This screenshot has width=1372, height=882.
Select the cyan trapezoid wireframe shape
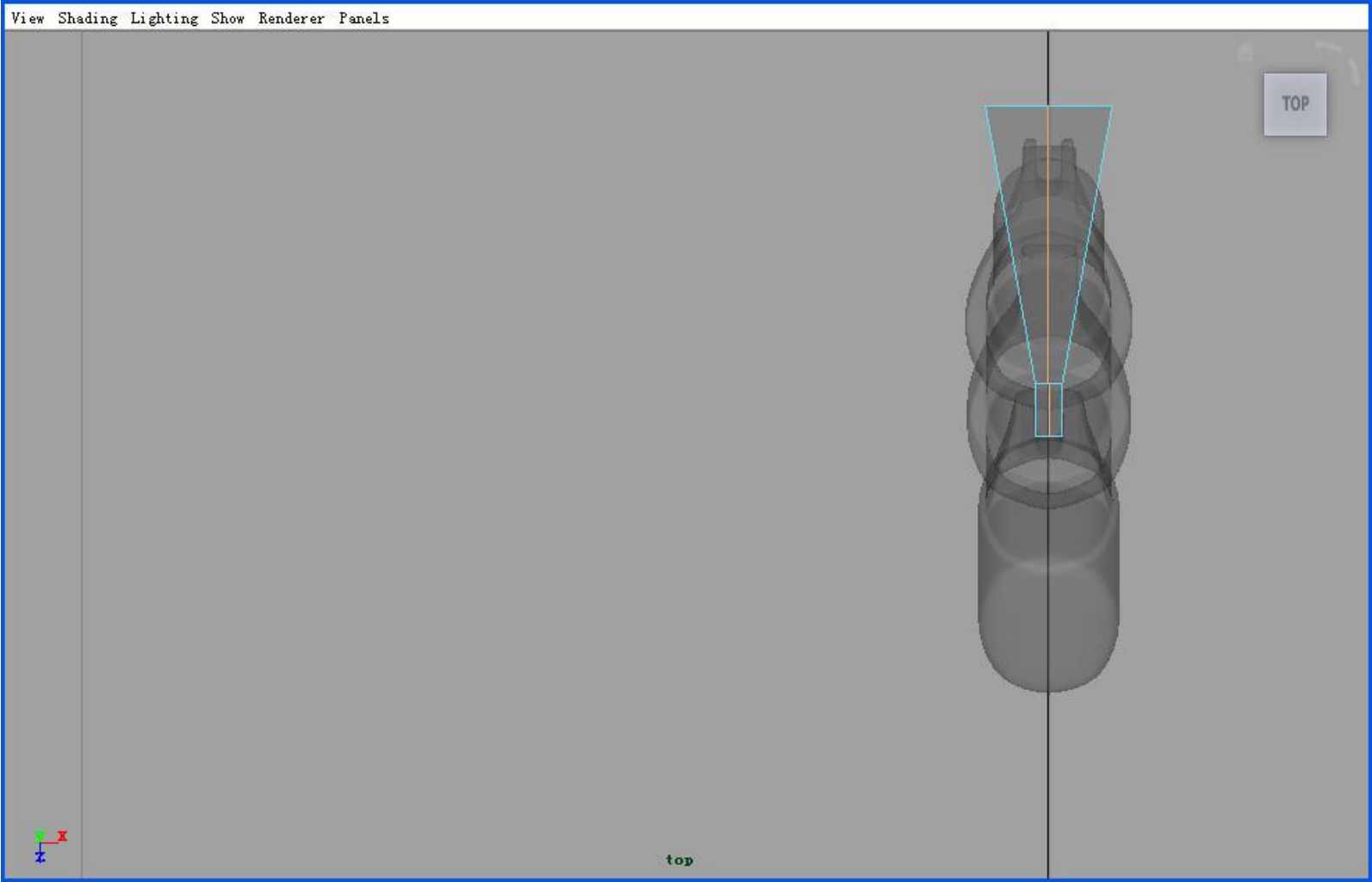pos(1048,245)
